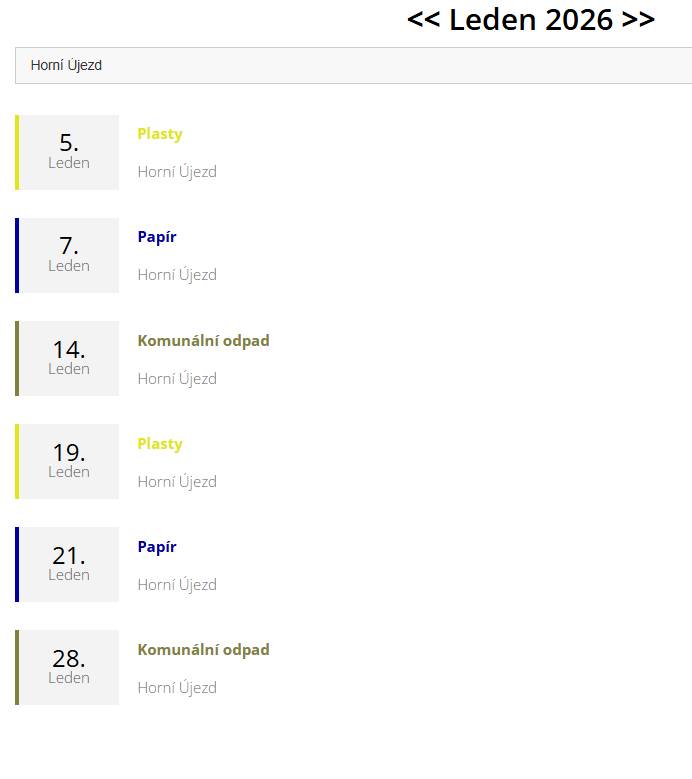The image size is (692, 779).
Task: Click the 19. Leden date box
Action: point(69,461)
